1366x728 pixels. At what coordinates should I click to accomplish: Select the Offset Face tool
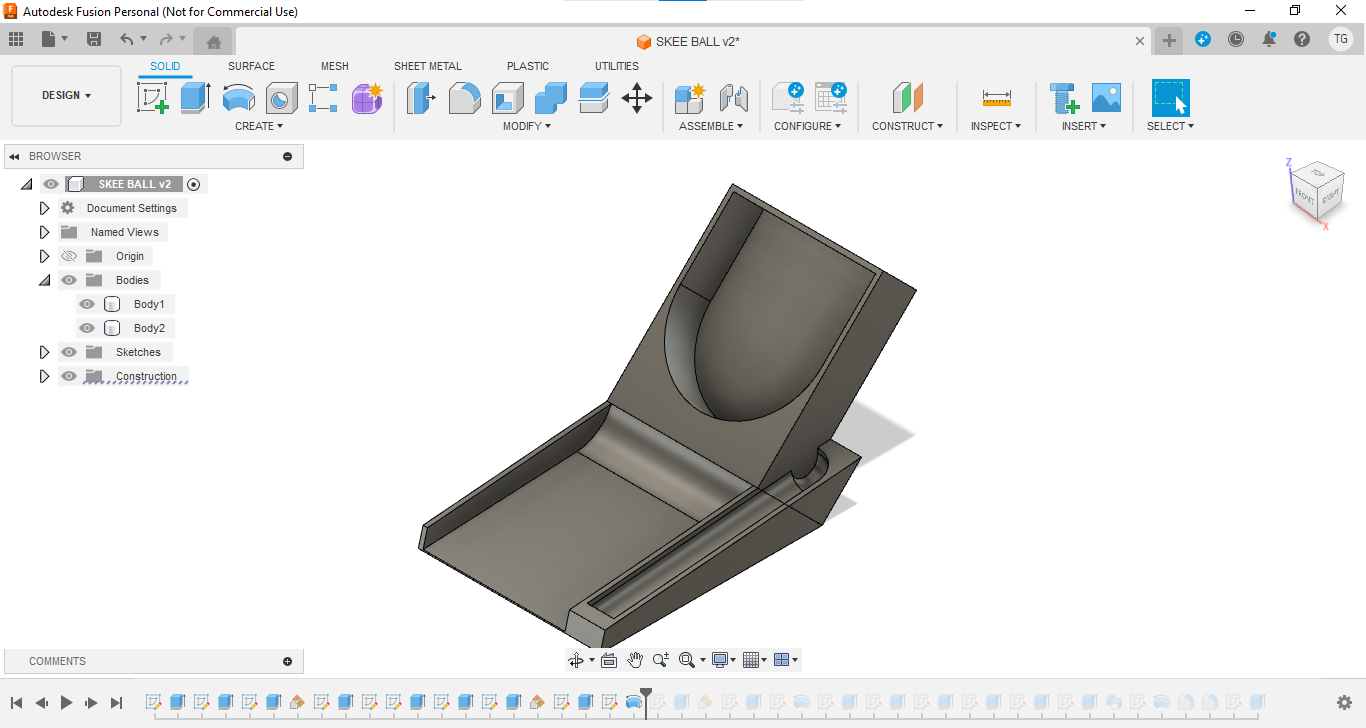point(594,98)
